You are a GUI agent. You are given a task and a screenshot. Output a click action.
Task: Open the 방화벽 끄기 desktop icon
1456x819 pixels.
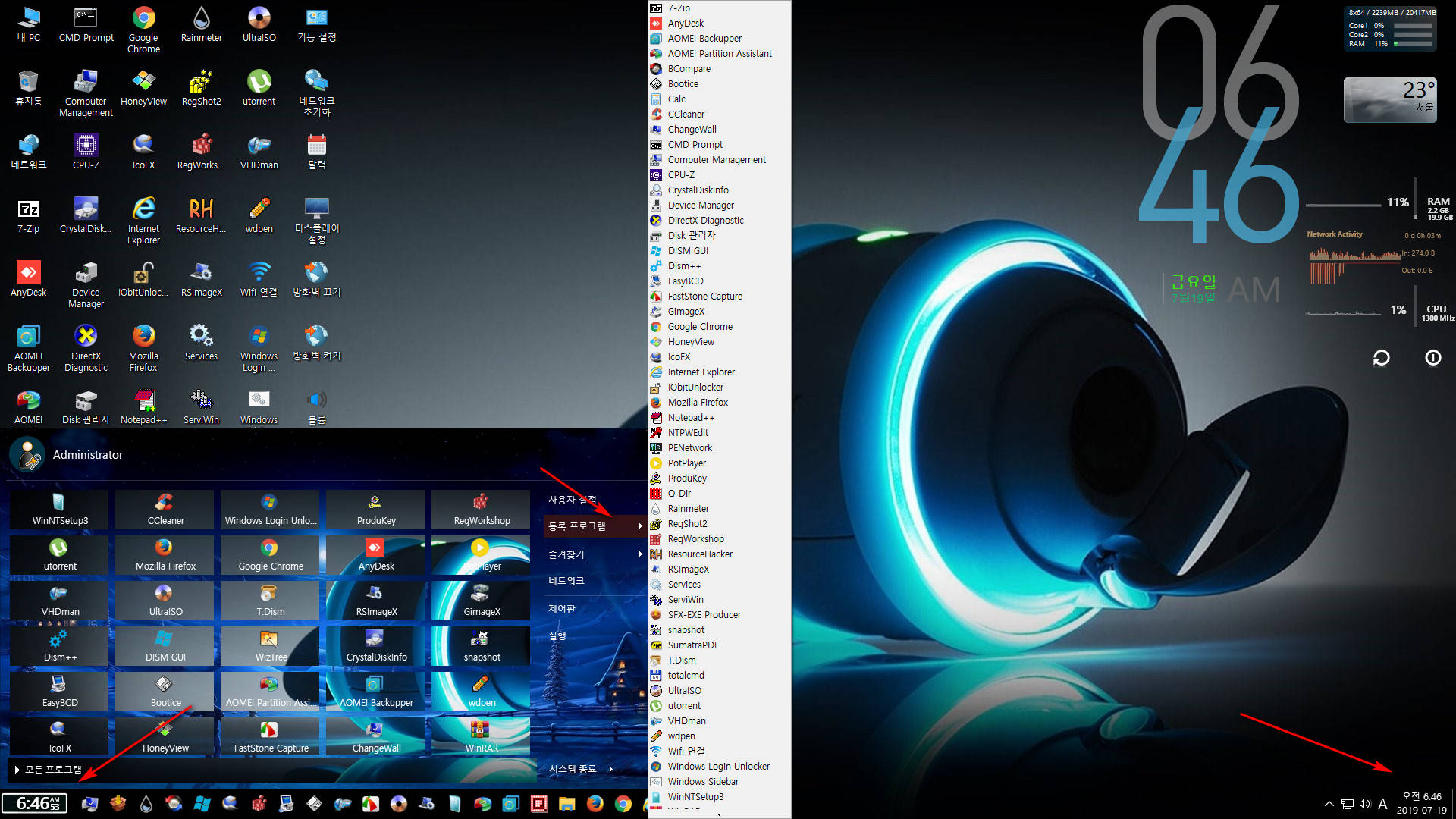[316, 279]
